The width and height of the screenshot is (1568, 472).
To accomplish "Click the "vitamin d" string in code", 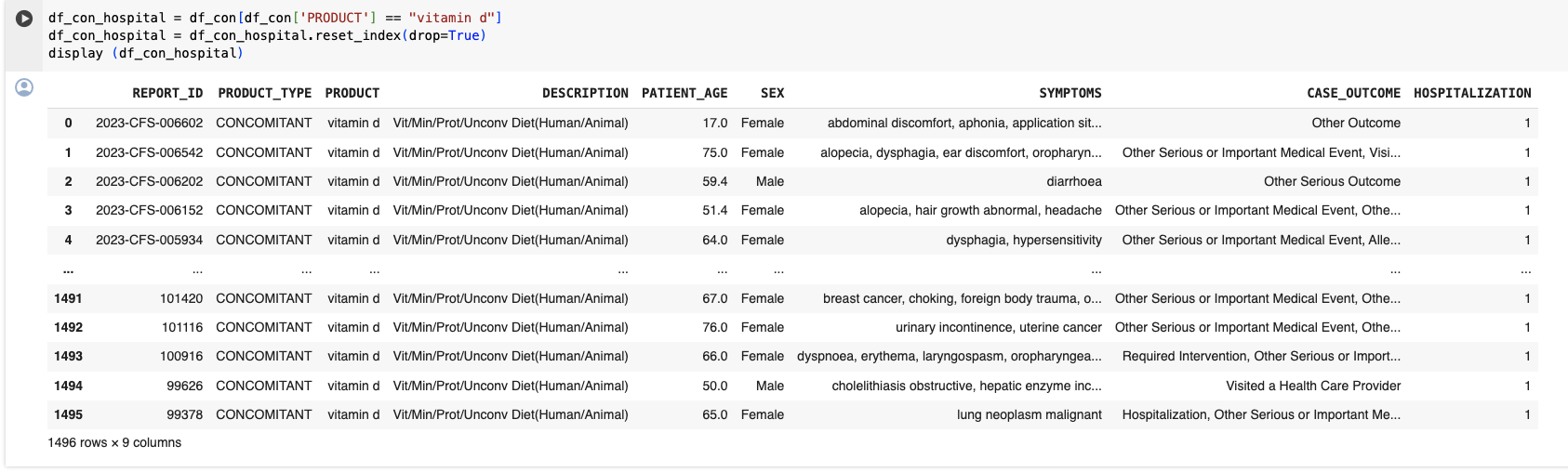I will [x=455, y=18].
